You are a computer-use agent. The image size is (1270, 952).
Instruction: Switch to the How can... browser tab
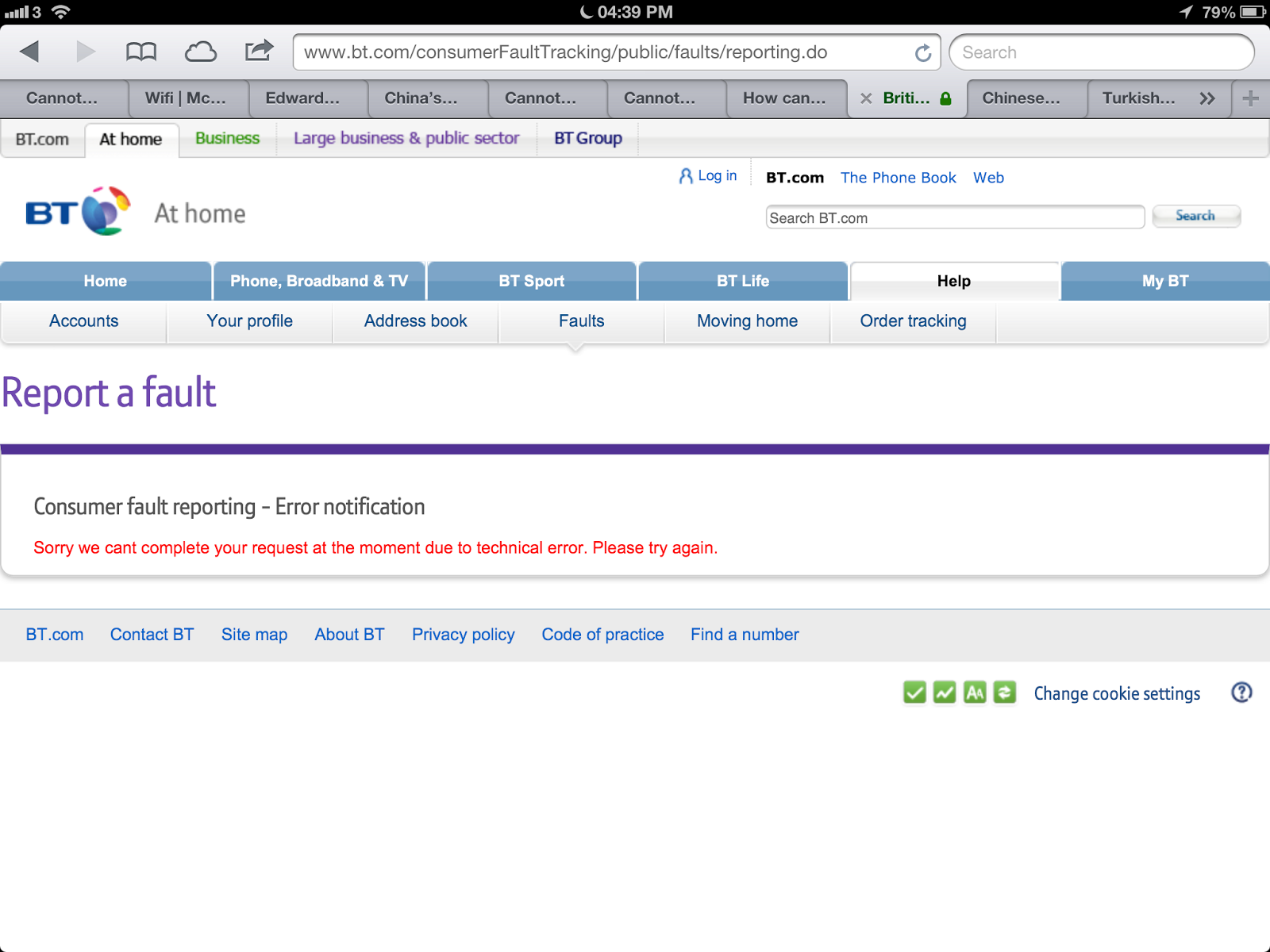tap(784, 98)
